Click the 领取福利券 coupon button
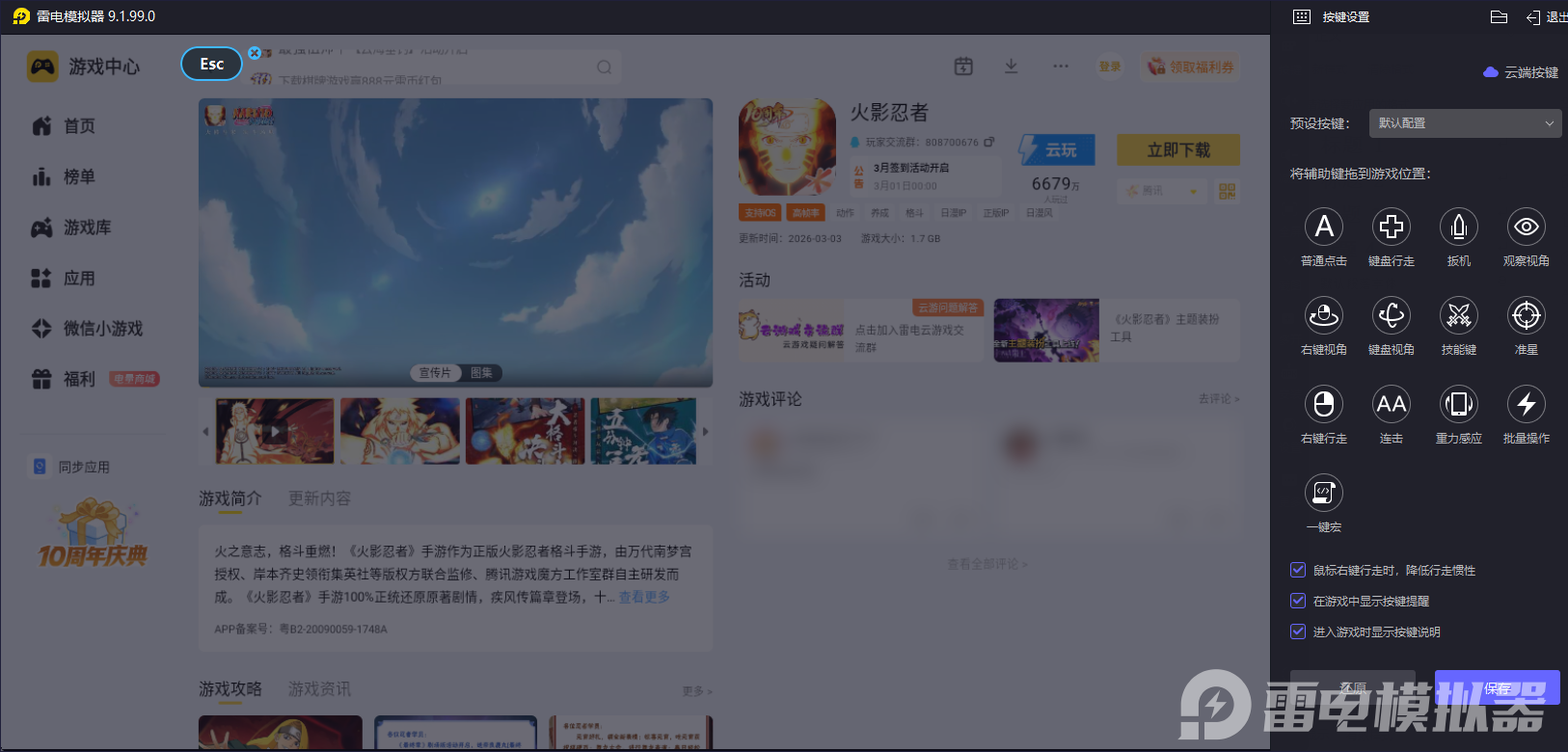This screenshot has width=1568, height=752. point(1191,67)
